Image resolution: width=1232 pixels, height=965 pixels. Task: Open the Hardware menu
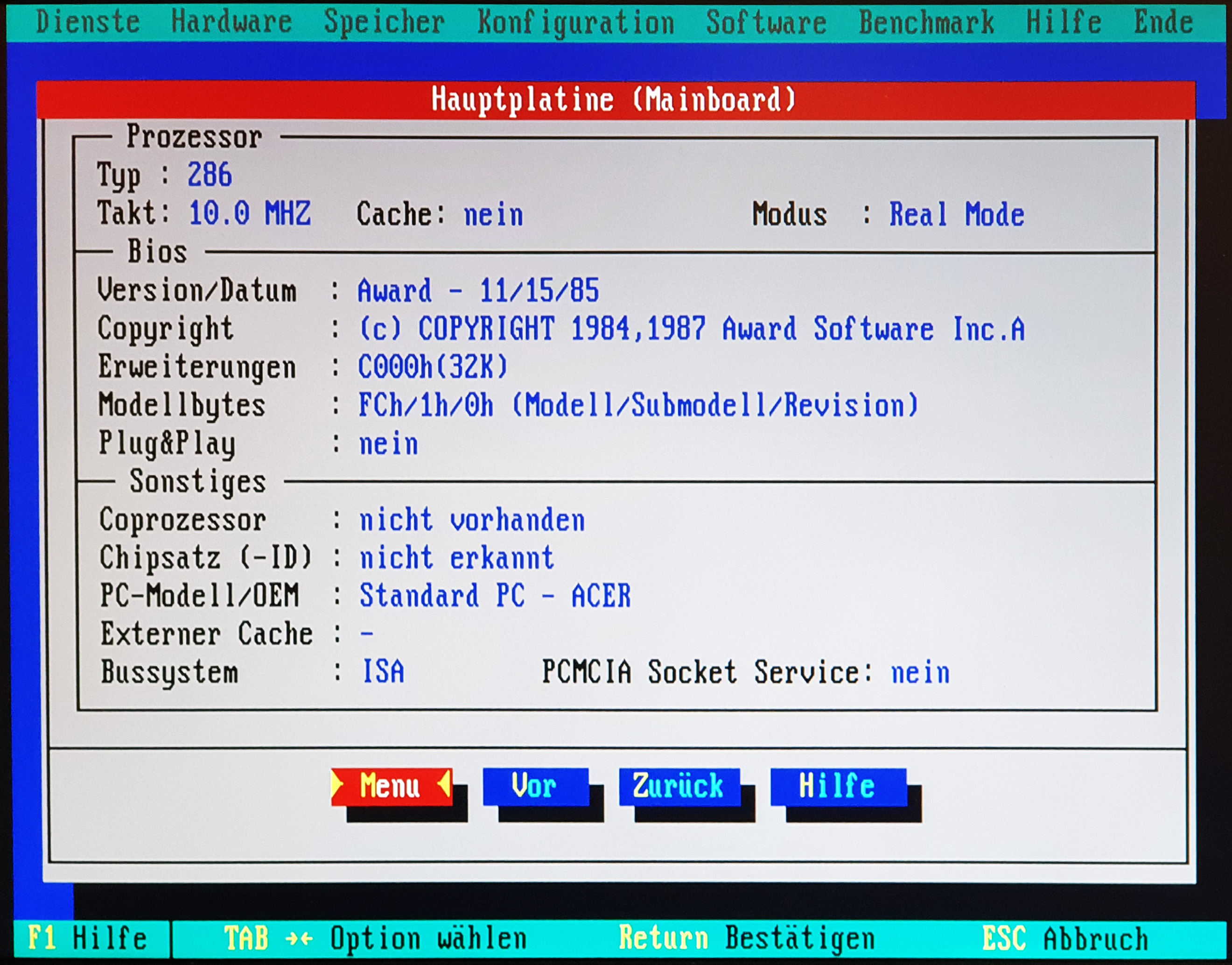click(x=231, y=21)
